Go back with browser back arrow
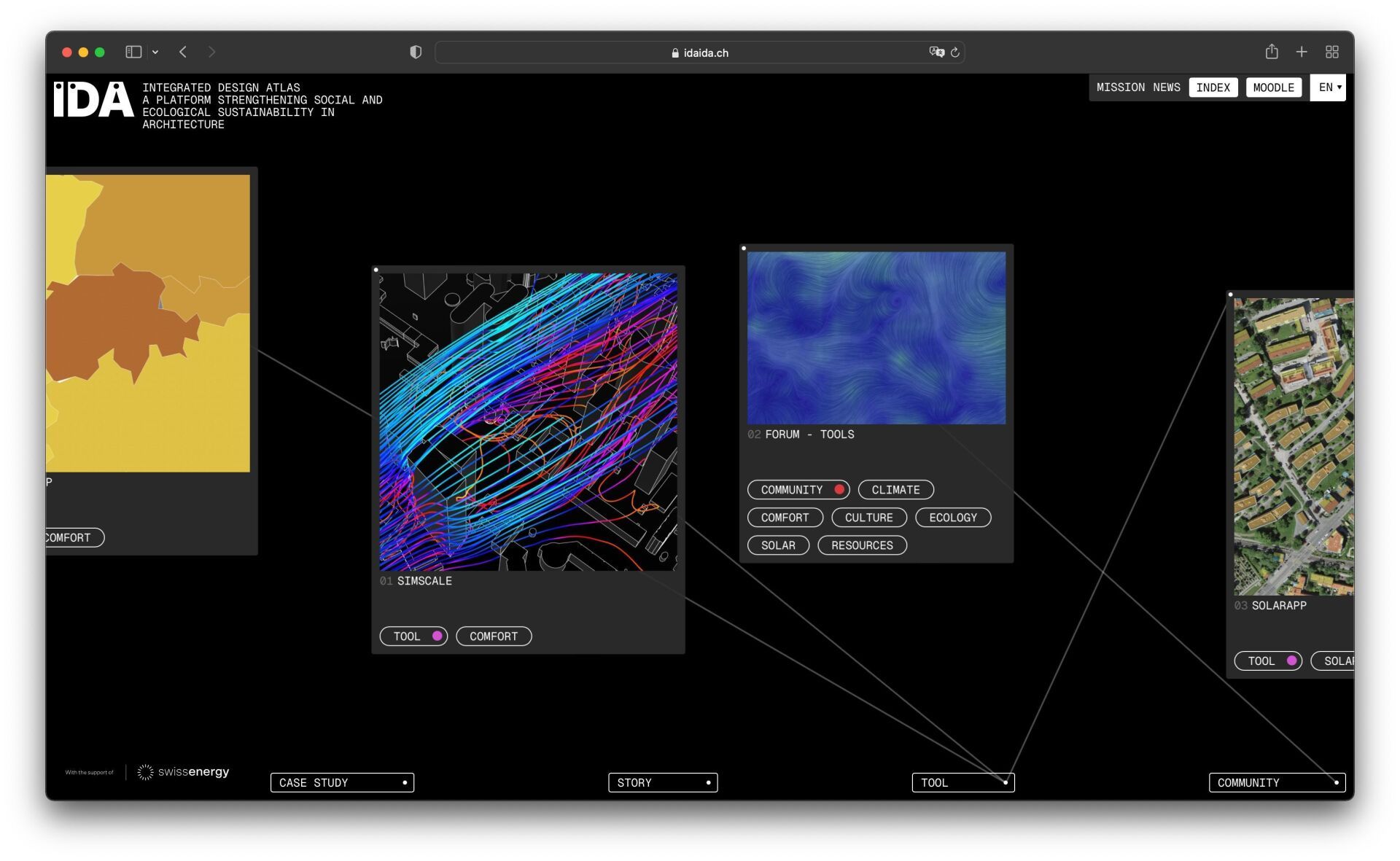This screenshot has height=861, width=1400. tap(183, 52)
